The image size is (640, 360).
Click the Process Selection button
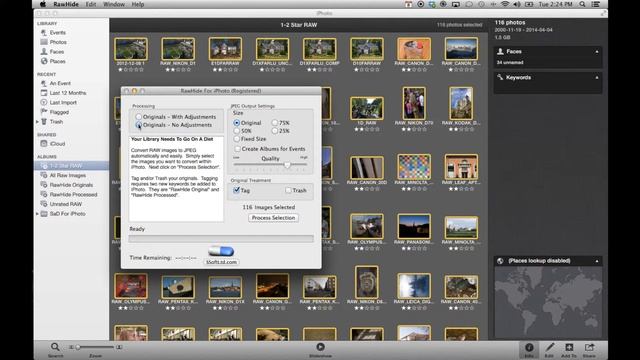[273, 218]
